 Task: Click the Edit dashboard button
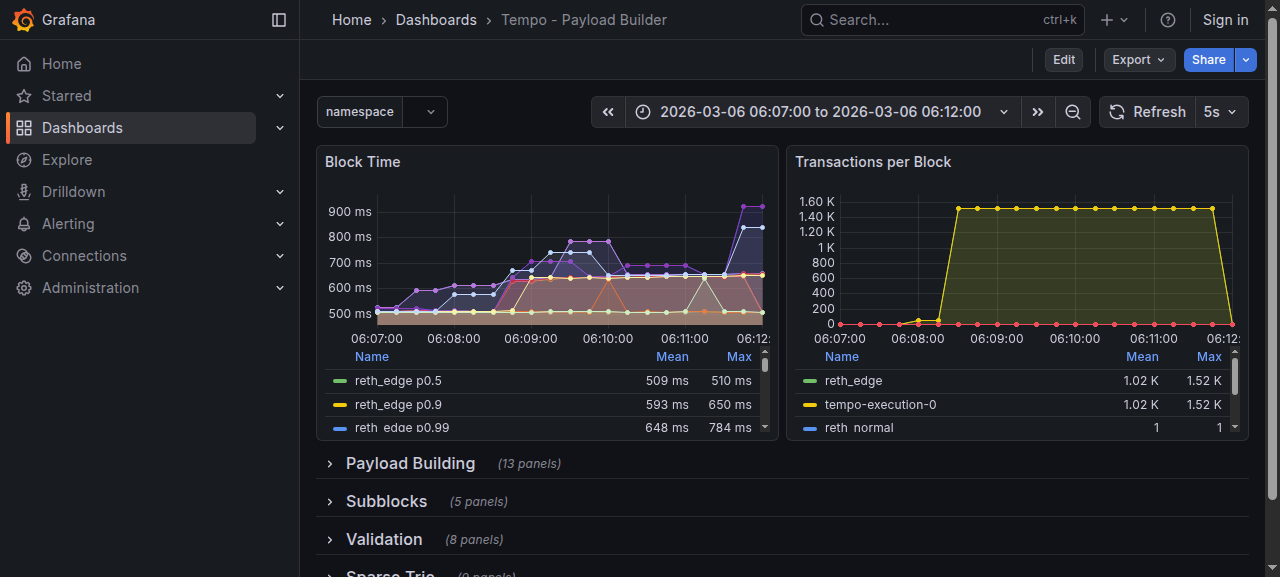click(x=1064, y=60)
